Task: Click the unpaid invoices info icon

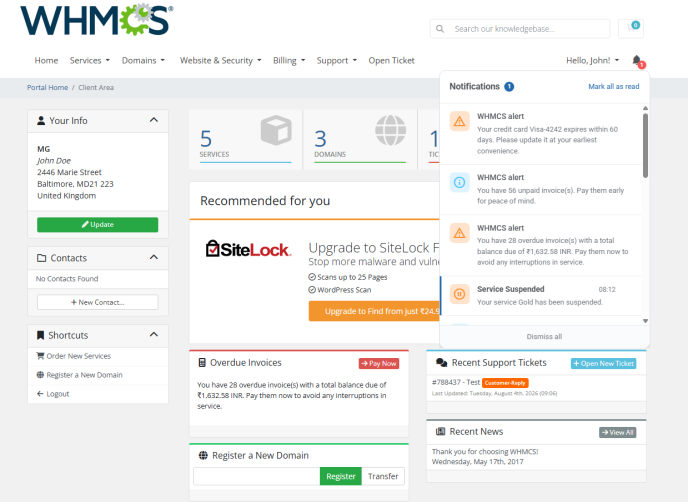Action: click(459, 182)
